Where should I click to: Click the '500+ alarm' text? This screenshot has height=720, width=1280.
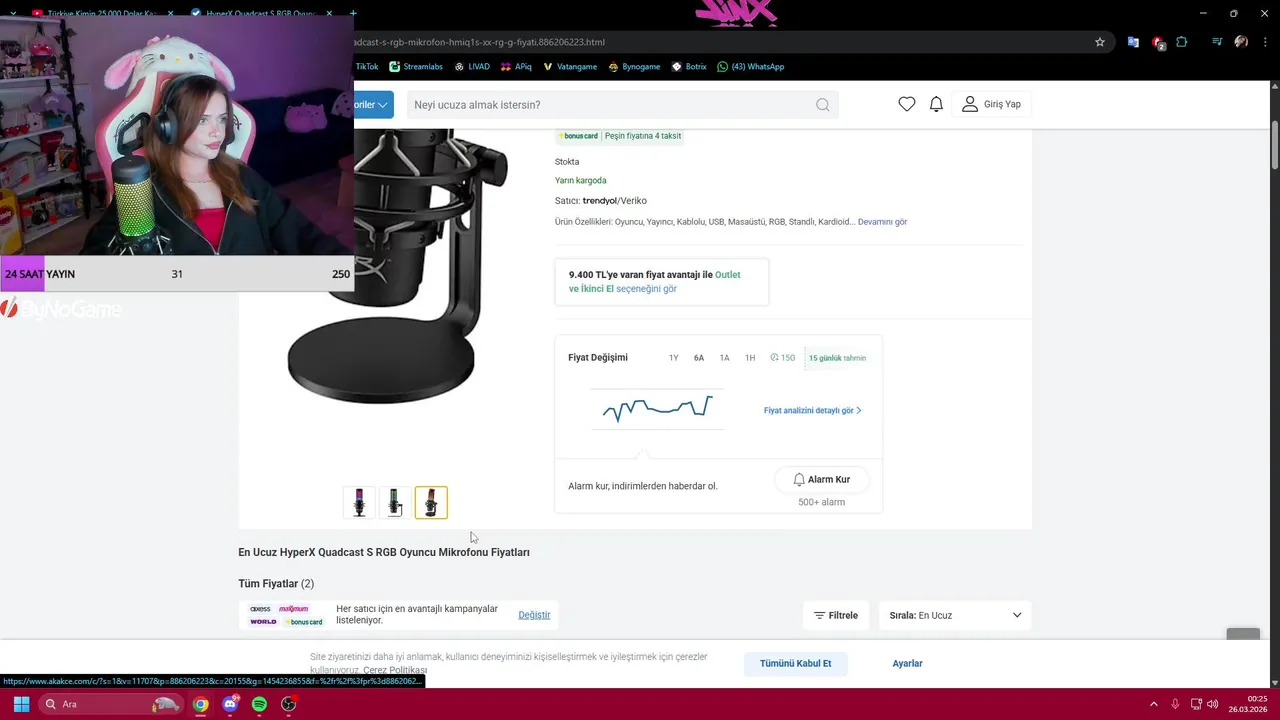(821, 503)
